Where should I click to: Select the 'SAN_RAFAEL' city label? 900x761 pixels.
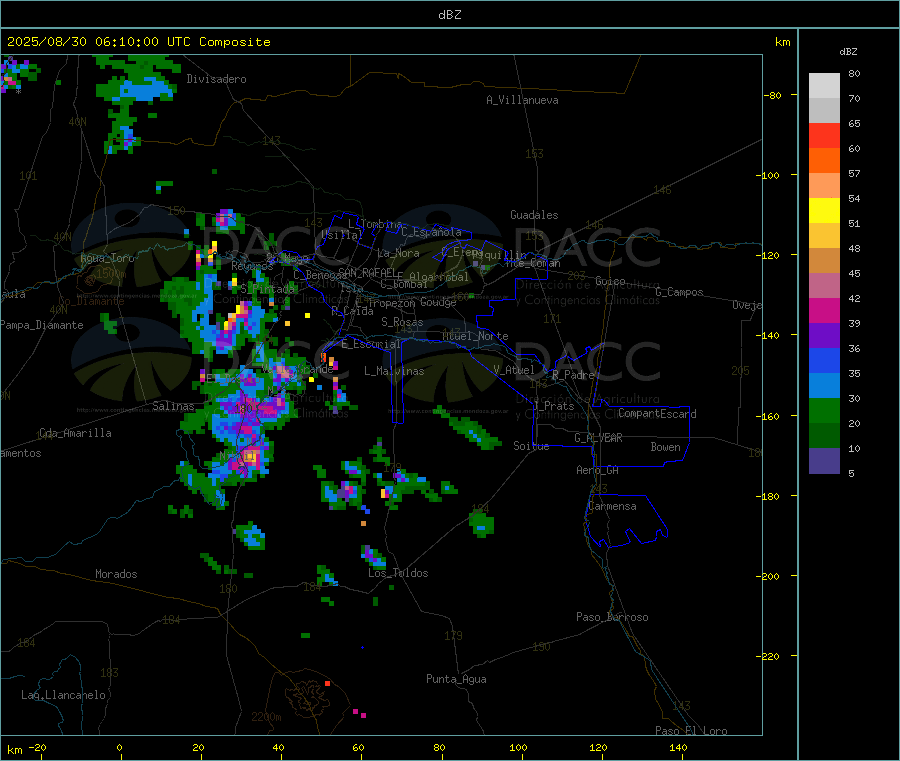coord(367,272)
